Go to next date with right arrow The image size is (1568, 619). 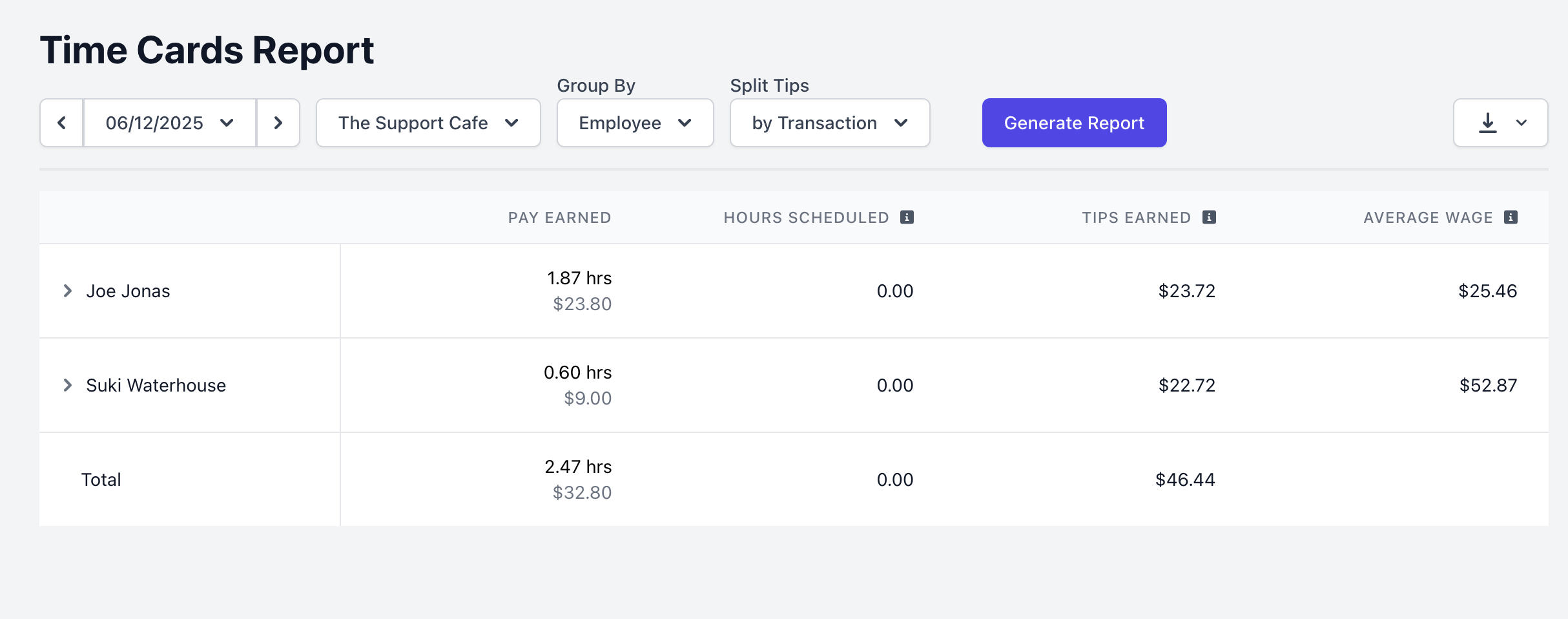tap(278, 123)
